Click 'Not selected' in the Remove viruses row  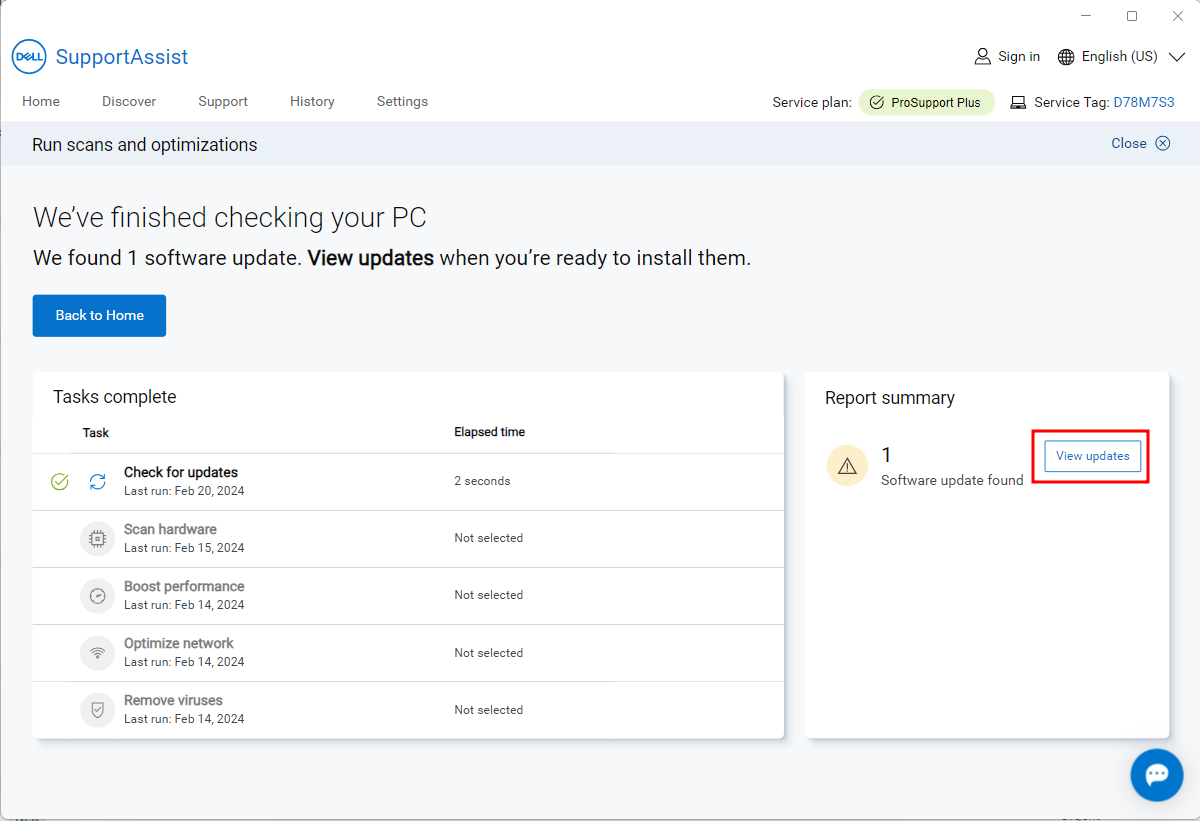point(489,710)
